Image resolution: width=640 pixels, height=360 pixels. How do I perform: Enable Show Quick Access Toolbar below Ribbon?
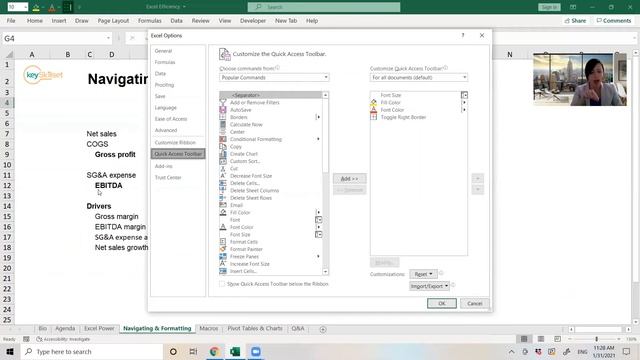point(222,284)
